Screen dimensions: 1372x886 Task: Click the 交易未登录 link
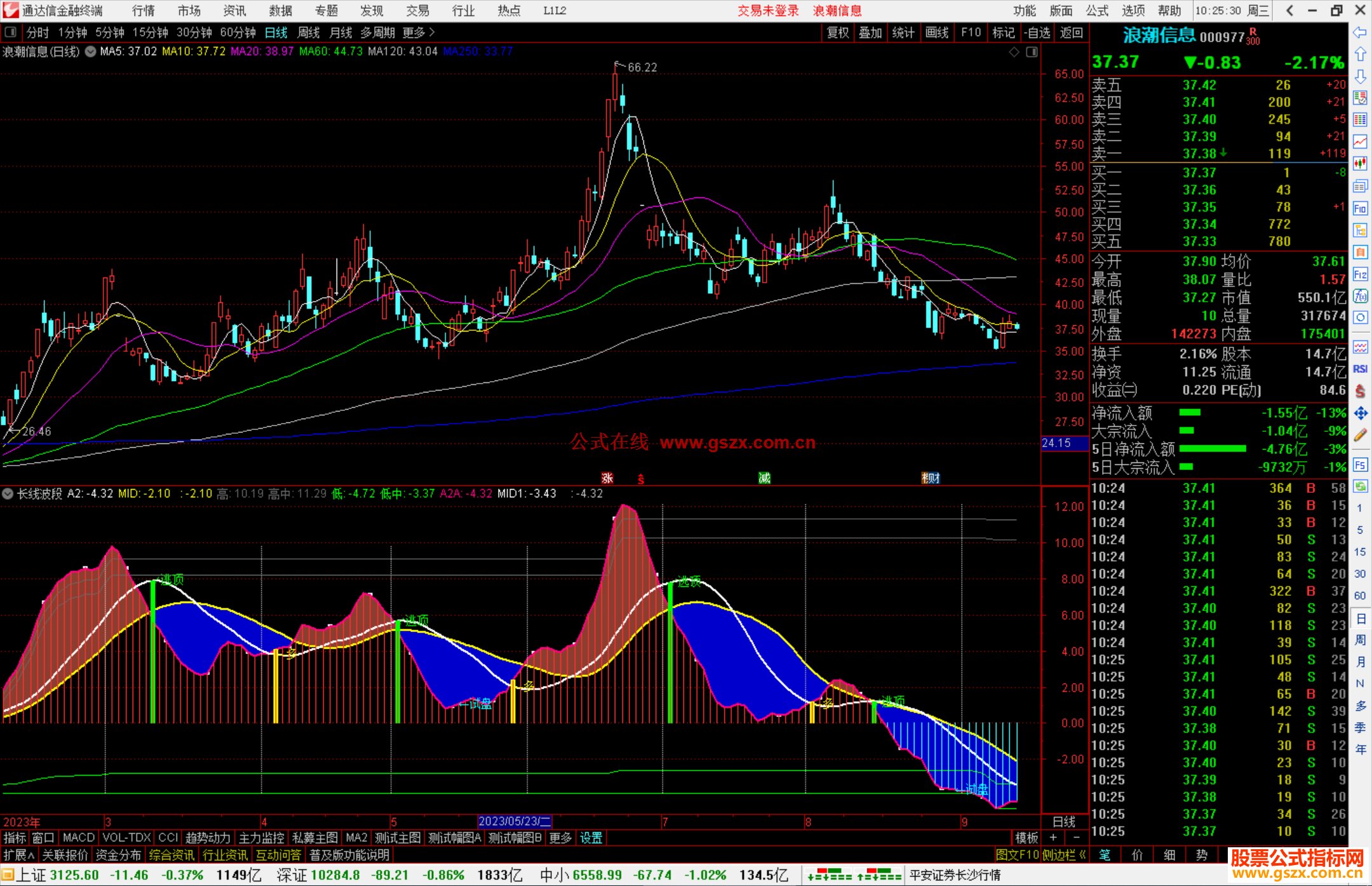pyautogui.click(x=768, y=10)
